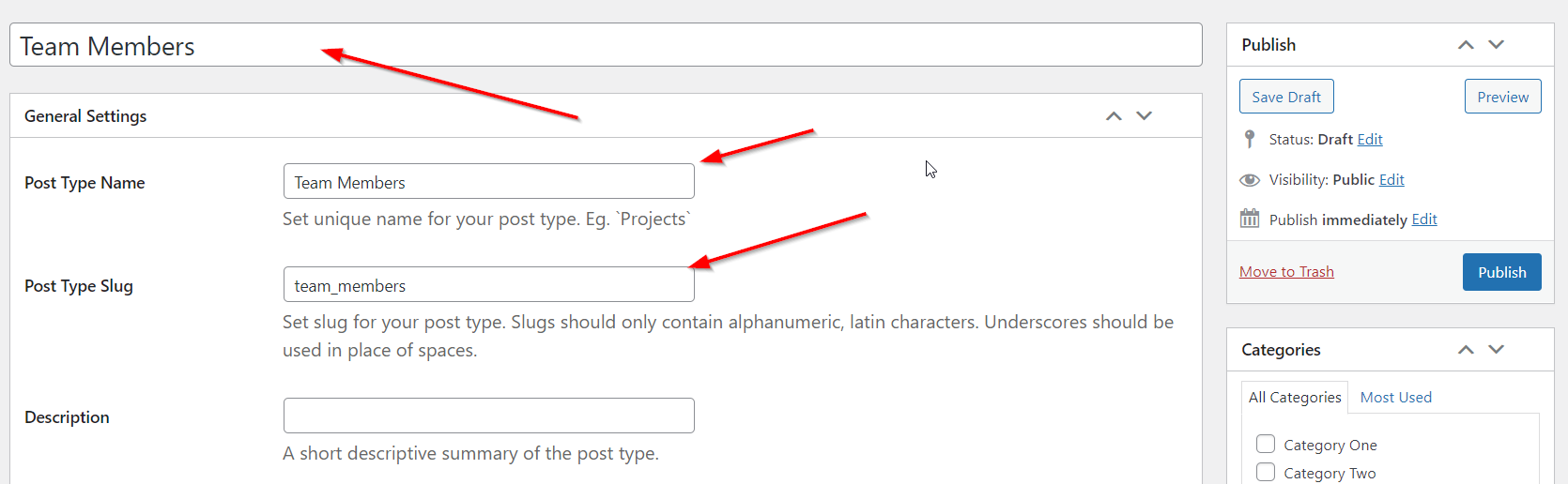
Task: Click the Move to Trash link
Action: [x=1286, y=272]
